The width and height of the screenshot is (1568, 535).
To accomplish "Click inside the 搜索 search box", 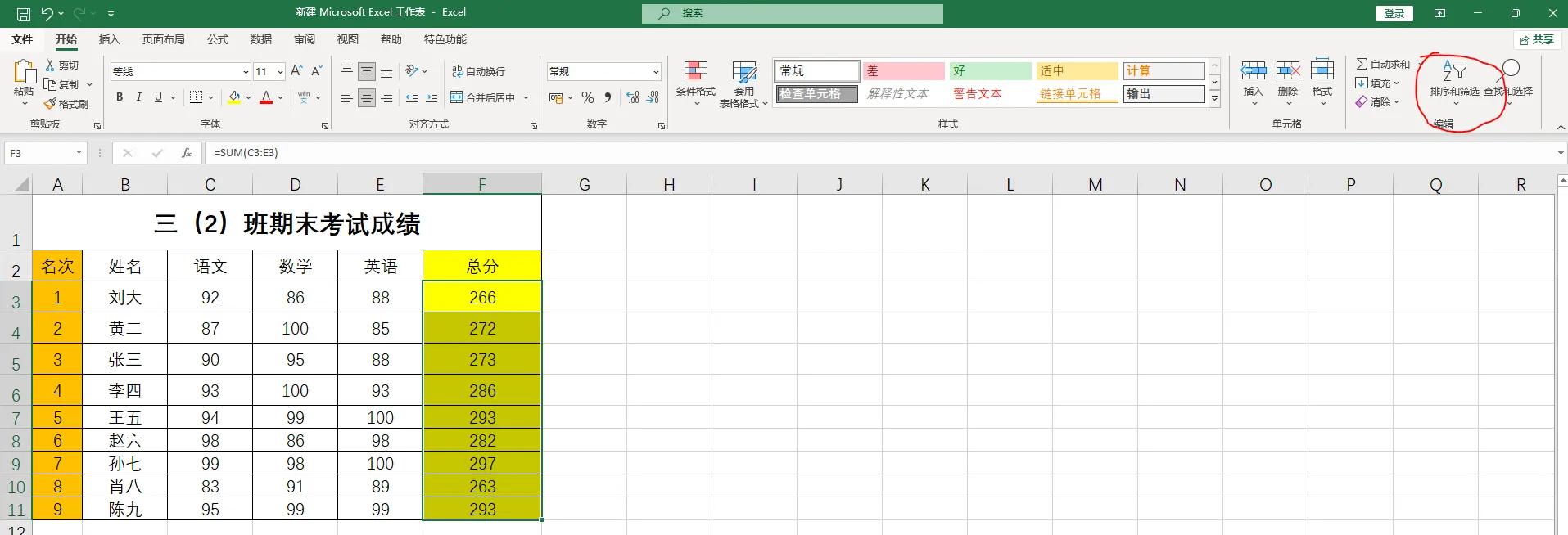I will (x=792, y=13).
